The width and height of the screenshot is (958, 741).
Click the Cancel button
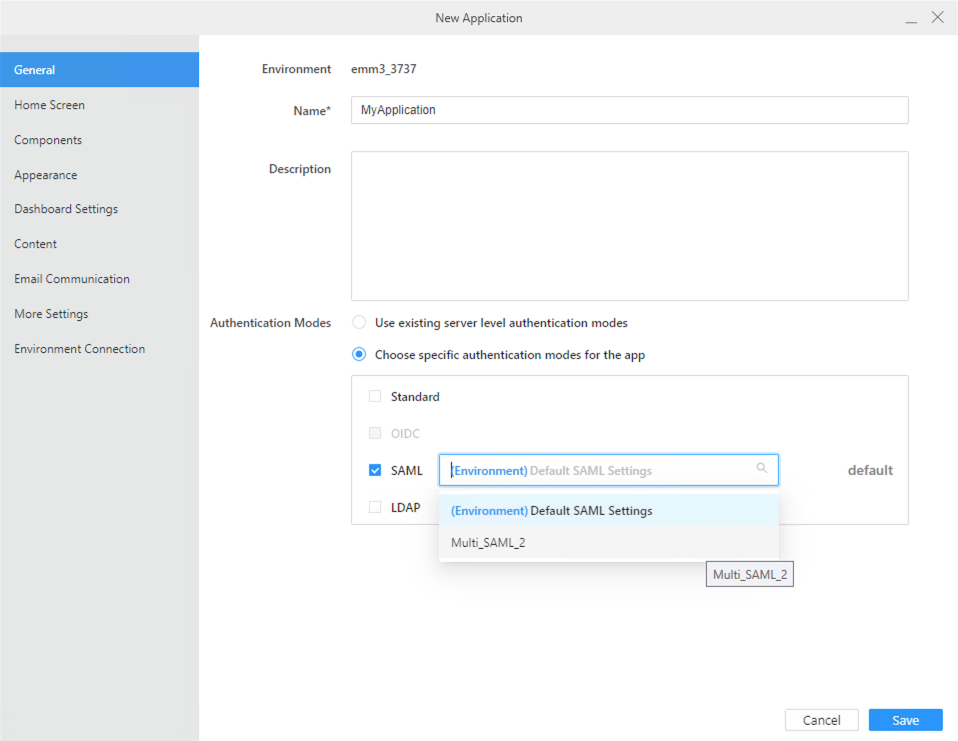pos(822,720)
